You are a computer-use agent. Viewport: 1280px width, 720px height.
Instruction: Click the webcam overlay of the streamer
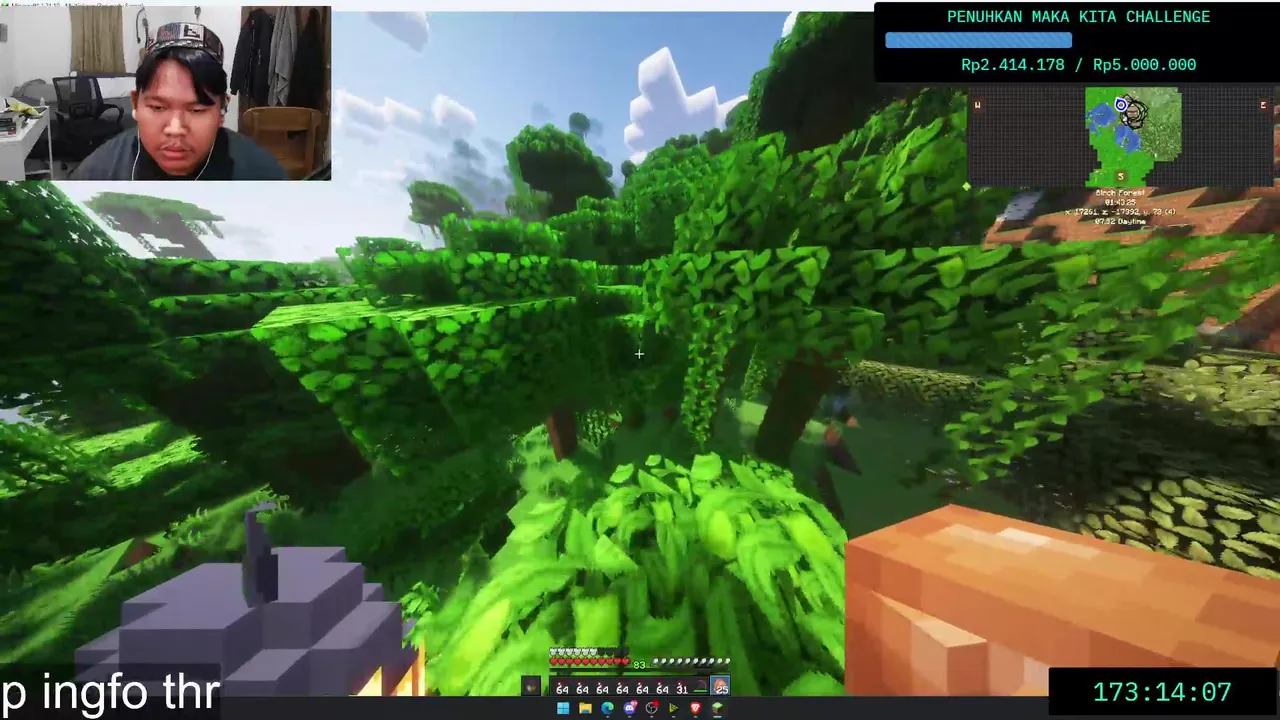pyautogui.click(x=166, y=93)
